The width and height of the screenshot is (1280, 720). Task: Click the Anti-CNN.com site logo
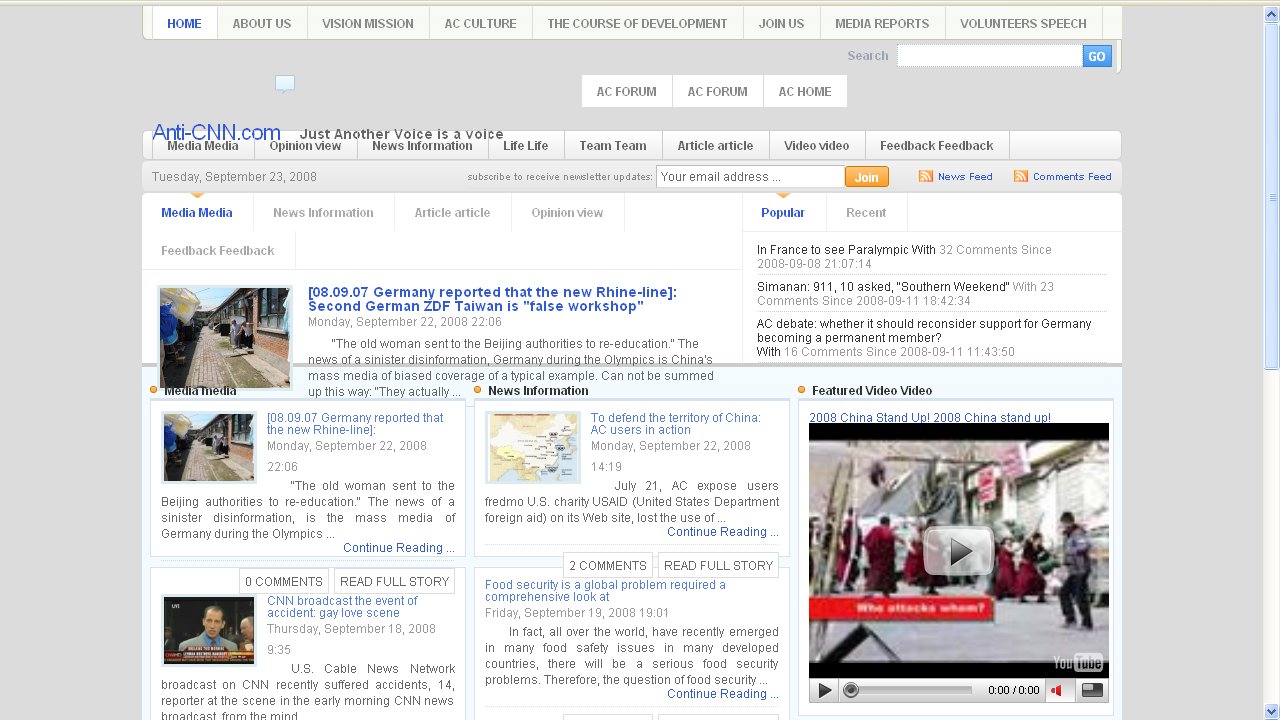point(216,132)
